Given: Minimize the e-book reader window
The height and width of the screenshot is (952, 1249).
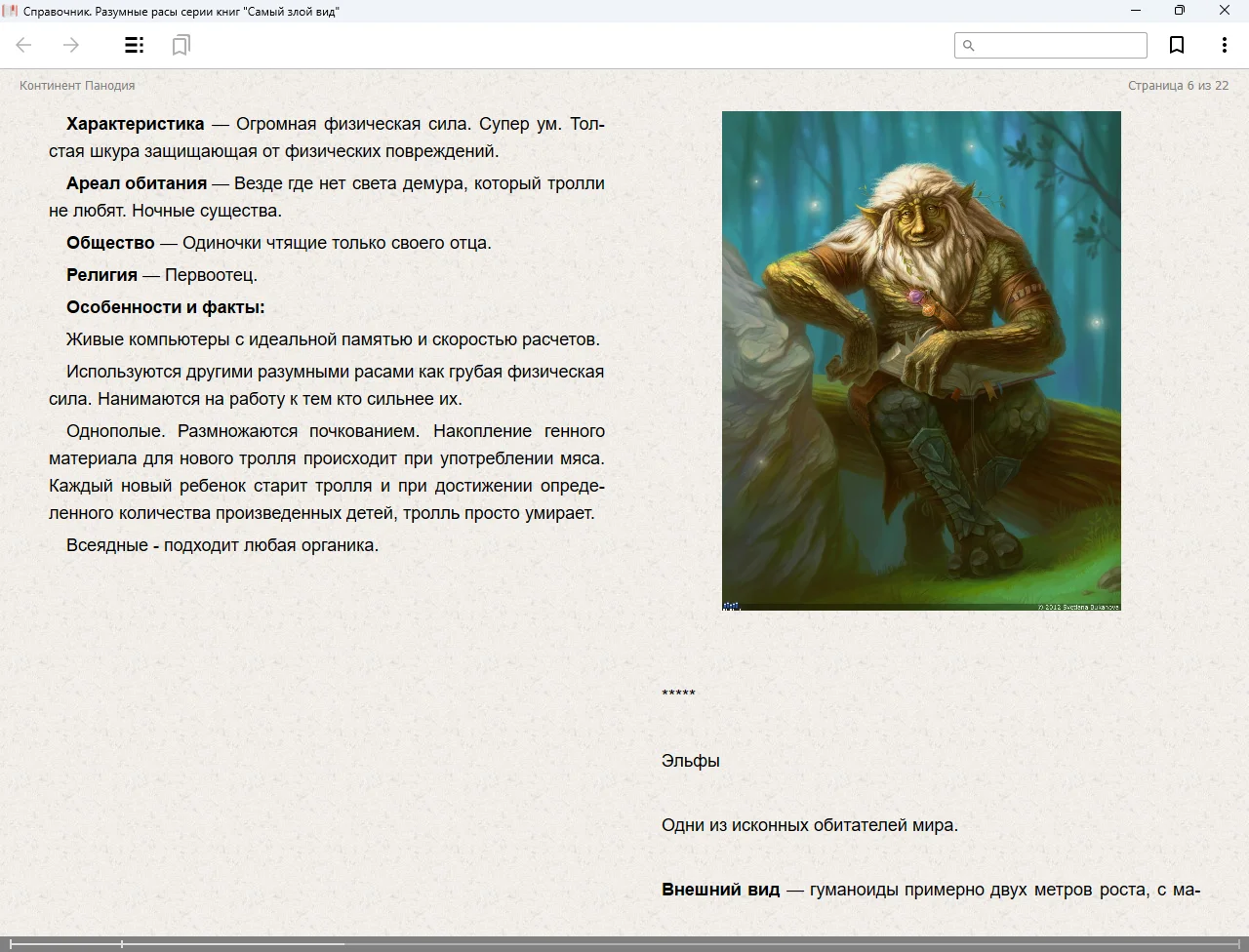Looking at the screenshot, I should pos(1136,11).
